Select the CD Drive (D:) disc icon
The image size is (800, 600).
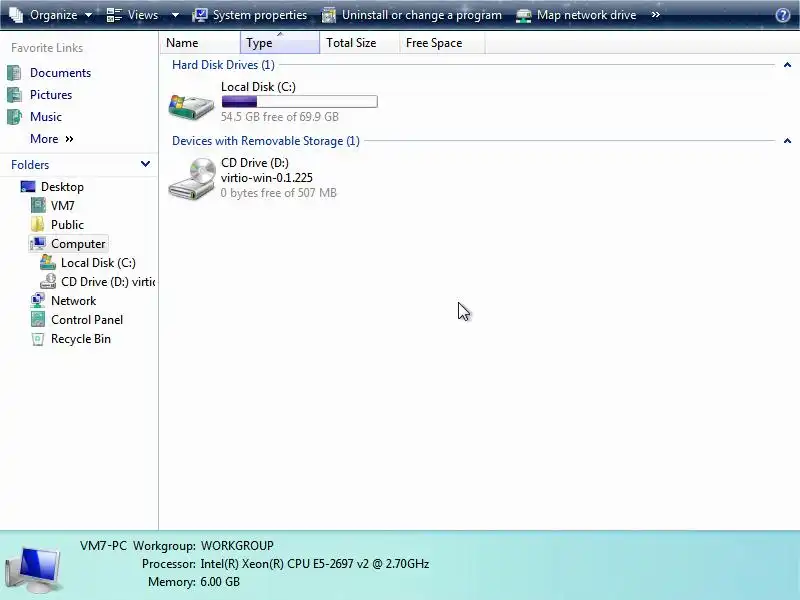coord(192,178)
